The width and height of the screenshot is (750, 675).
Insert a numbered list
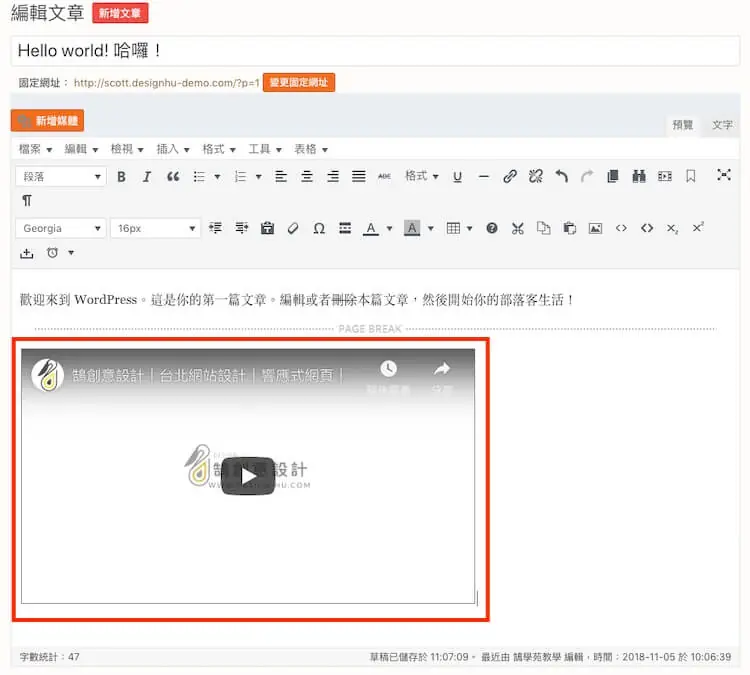coord(240,177)
